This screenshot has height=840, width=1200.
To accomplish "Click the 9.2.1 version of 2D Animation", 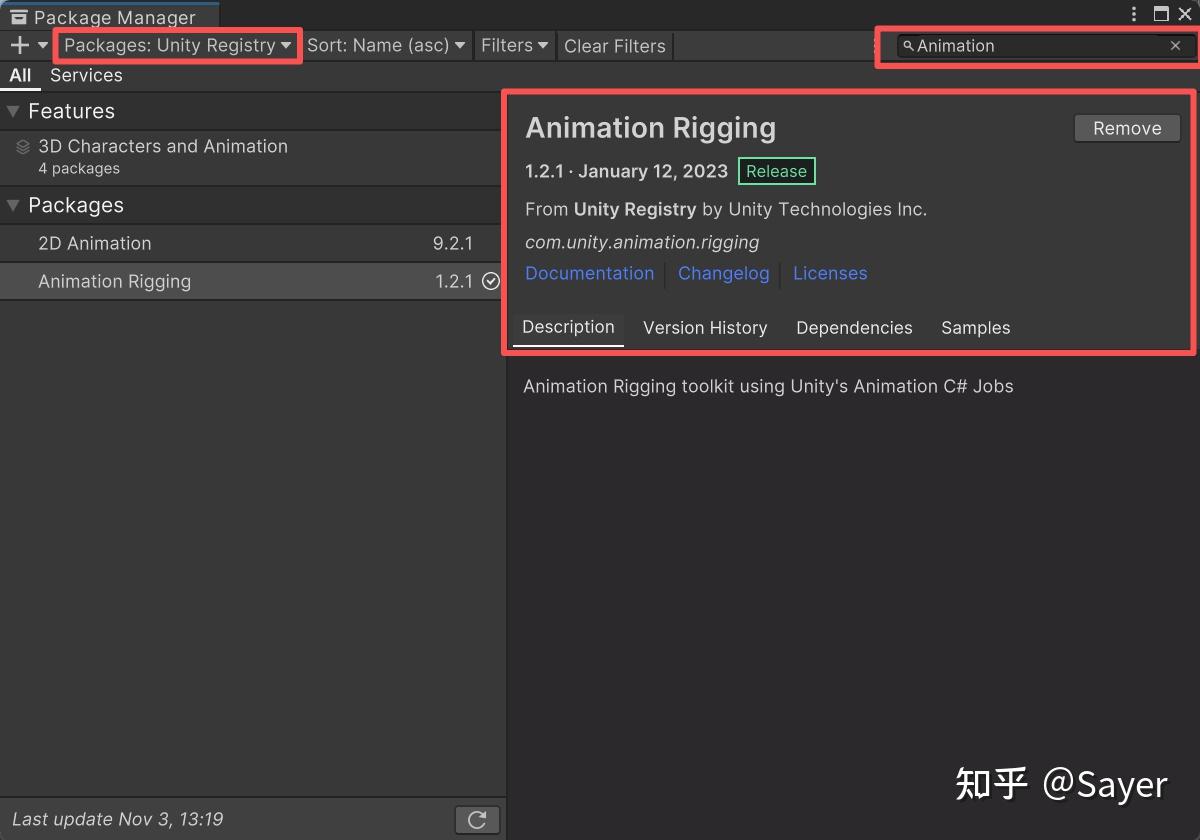I will pos(453,243).
